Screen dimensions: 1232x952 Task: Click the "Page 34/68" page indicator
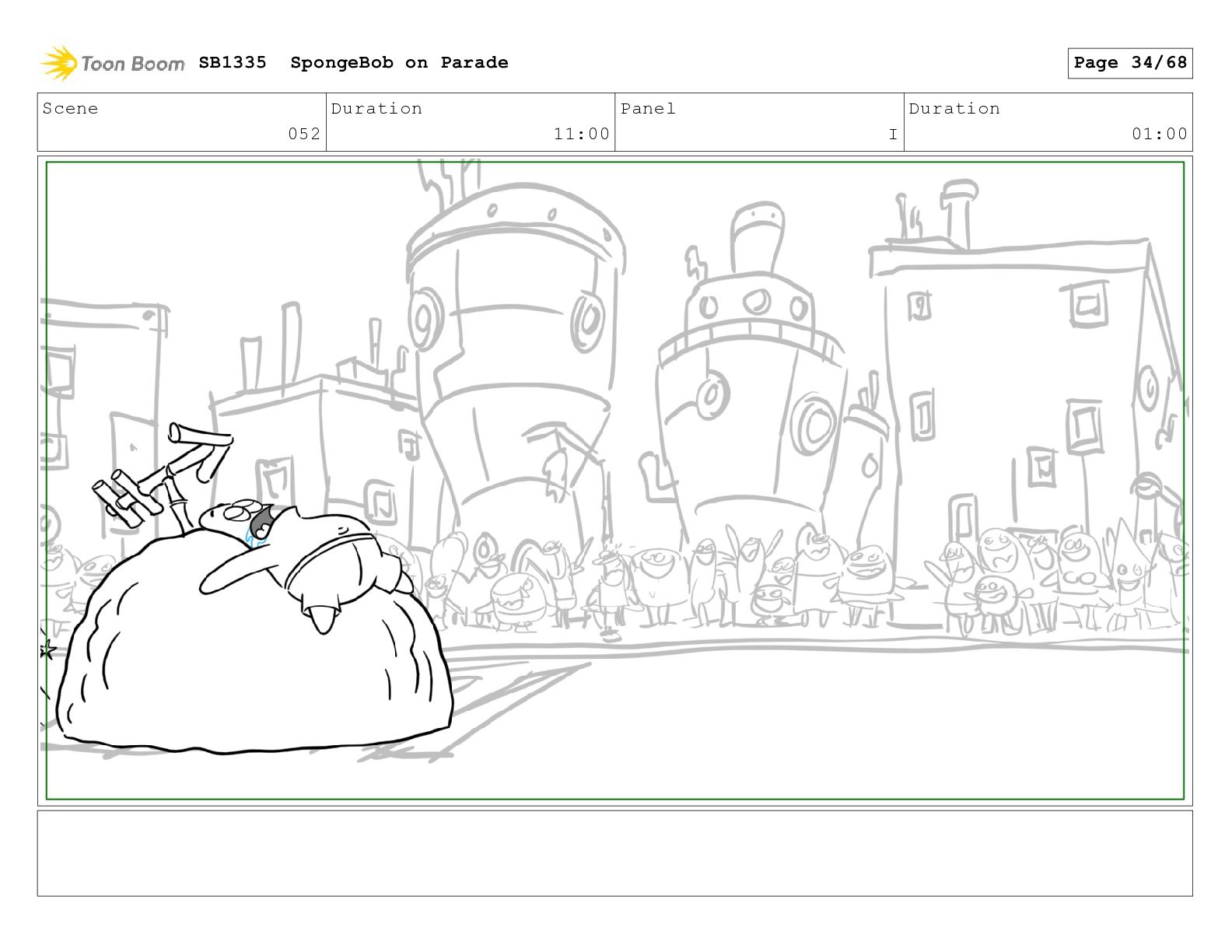[1129, 63]
